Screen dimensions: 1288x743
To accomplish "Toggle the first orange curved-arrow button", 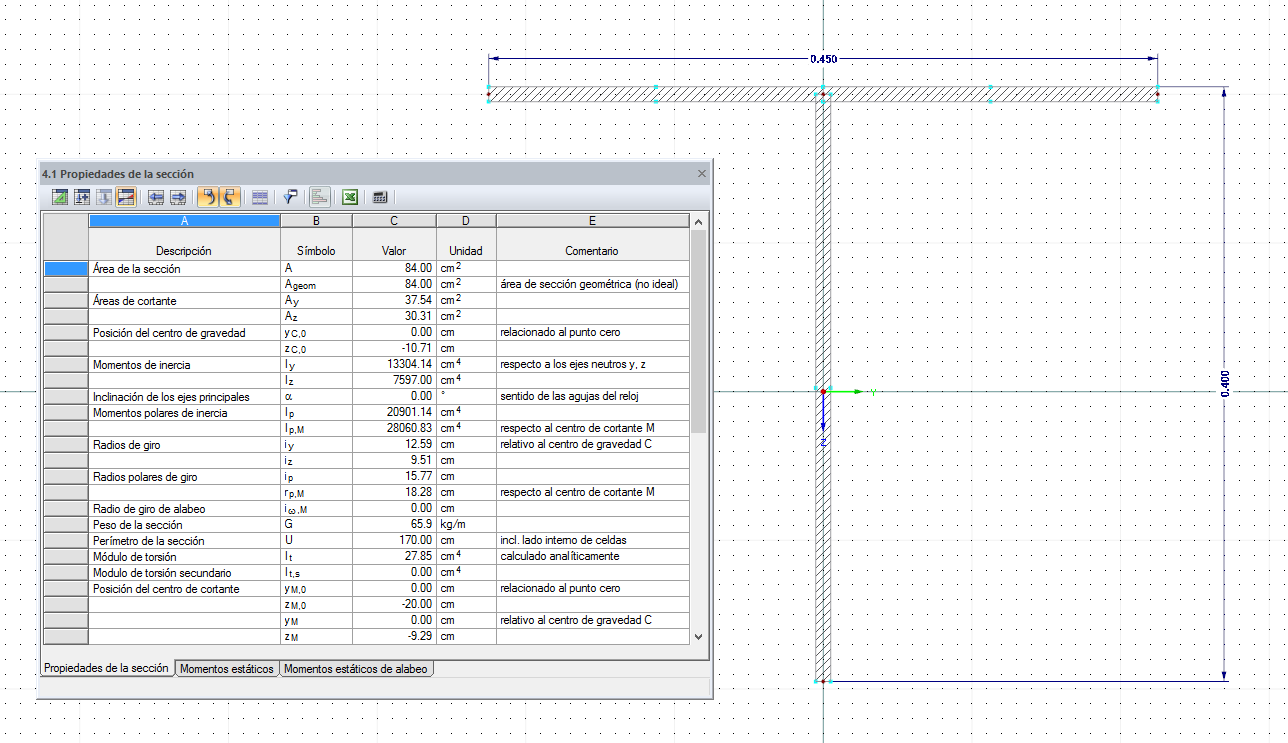I will (207, 197).
